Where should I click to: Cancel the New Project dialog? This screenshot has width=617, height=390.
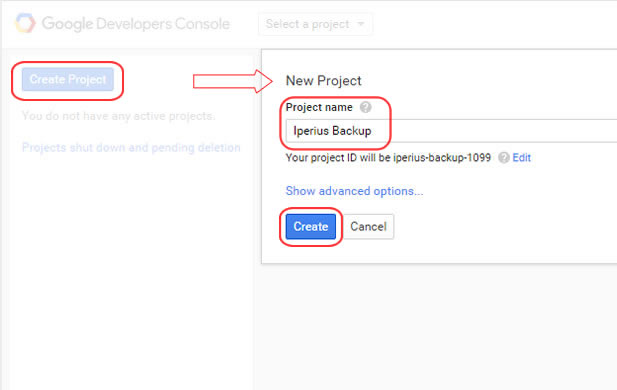(x=369, y=227)
